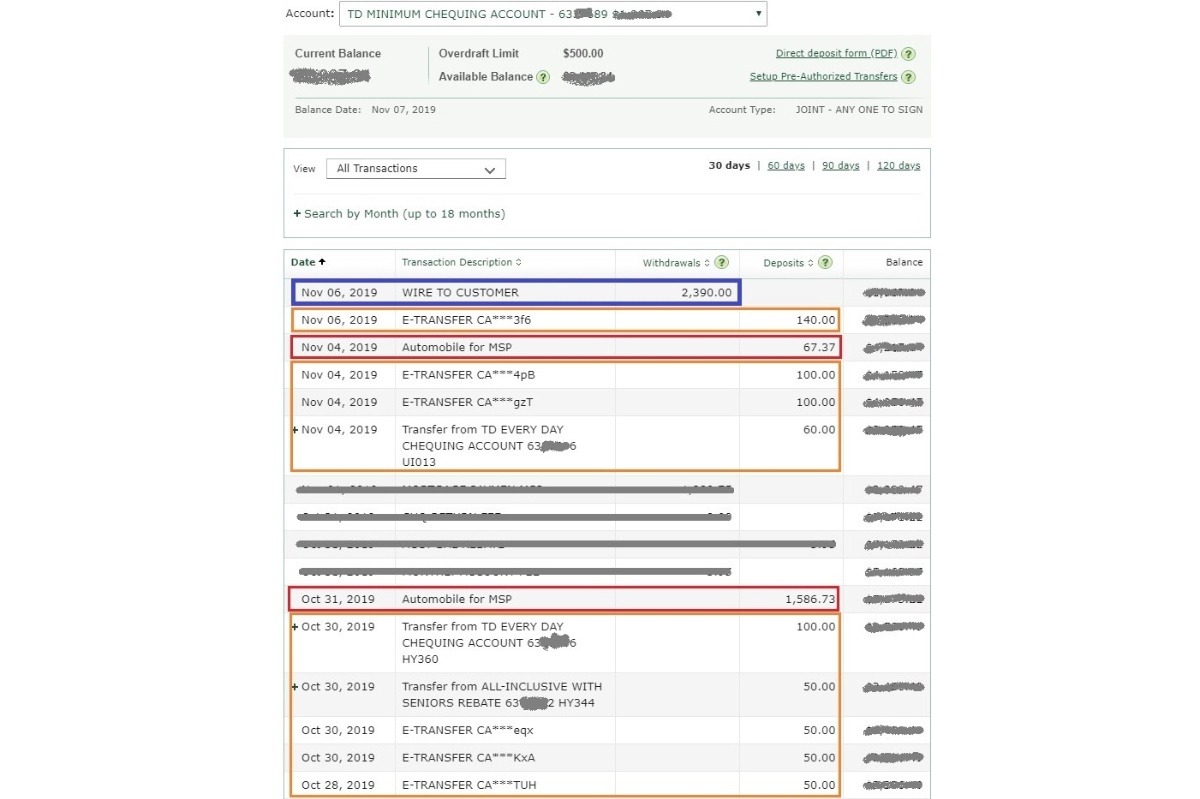Viewport: 1200px width, 799px height.
Task: Show the last 30 days of transactions
Action: point(729,166)
